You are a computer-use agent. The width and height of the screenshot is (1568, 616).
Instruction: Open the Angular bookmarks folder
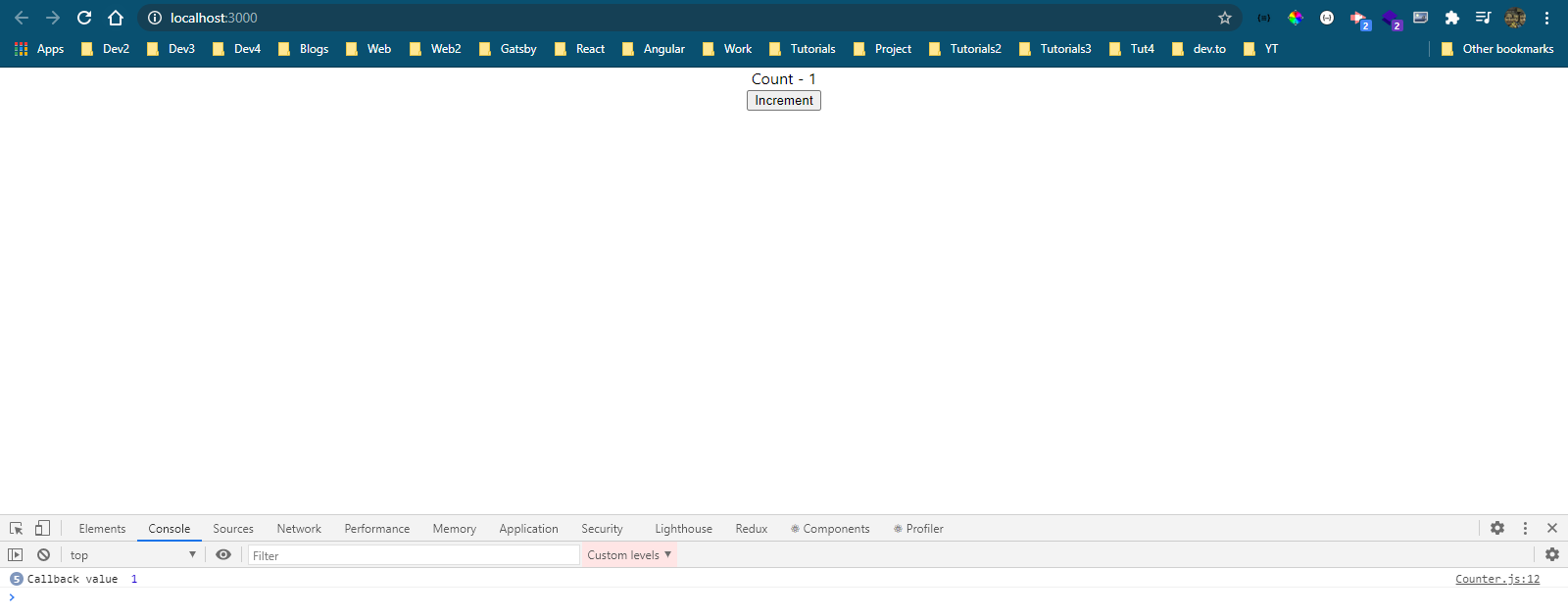pos(654,49)
